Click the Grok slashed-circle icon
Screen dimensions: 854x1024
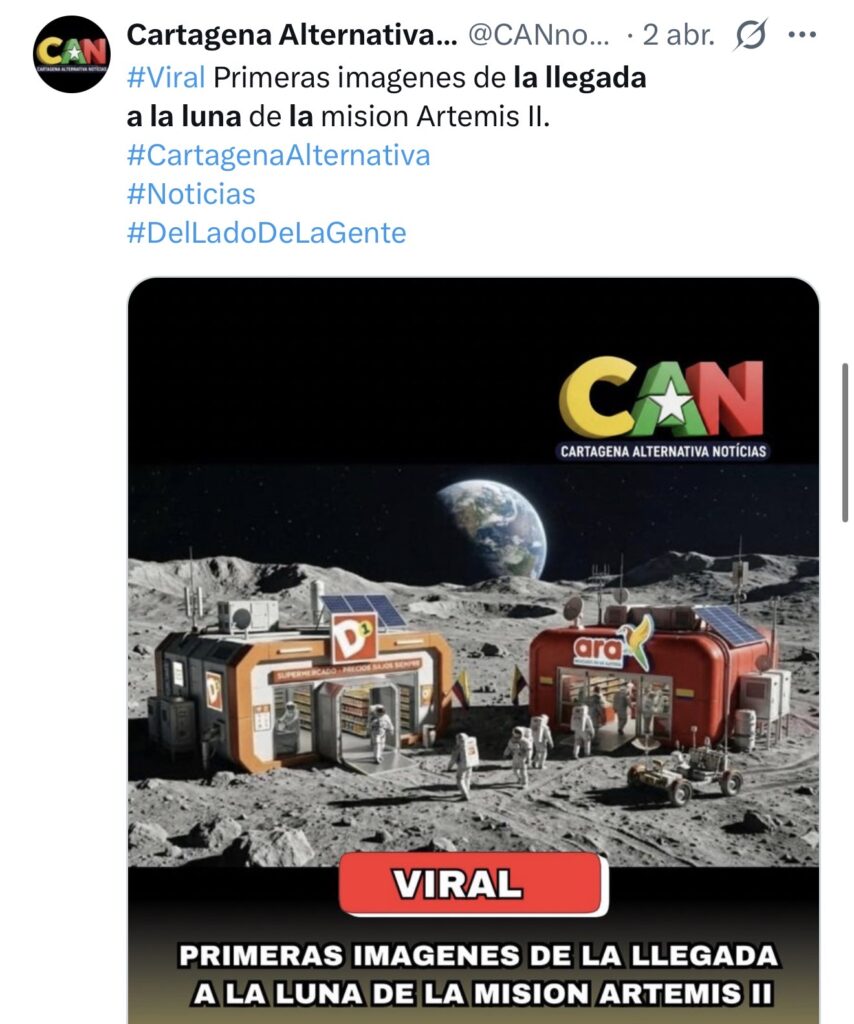tap(750, 35)
